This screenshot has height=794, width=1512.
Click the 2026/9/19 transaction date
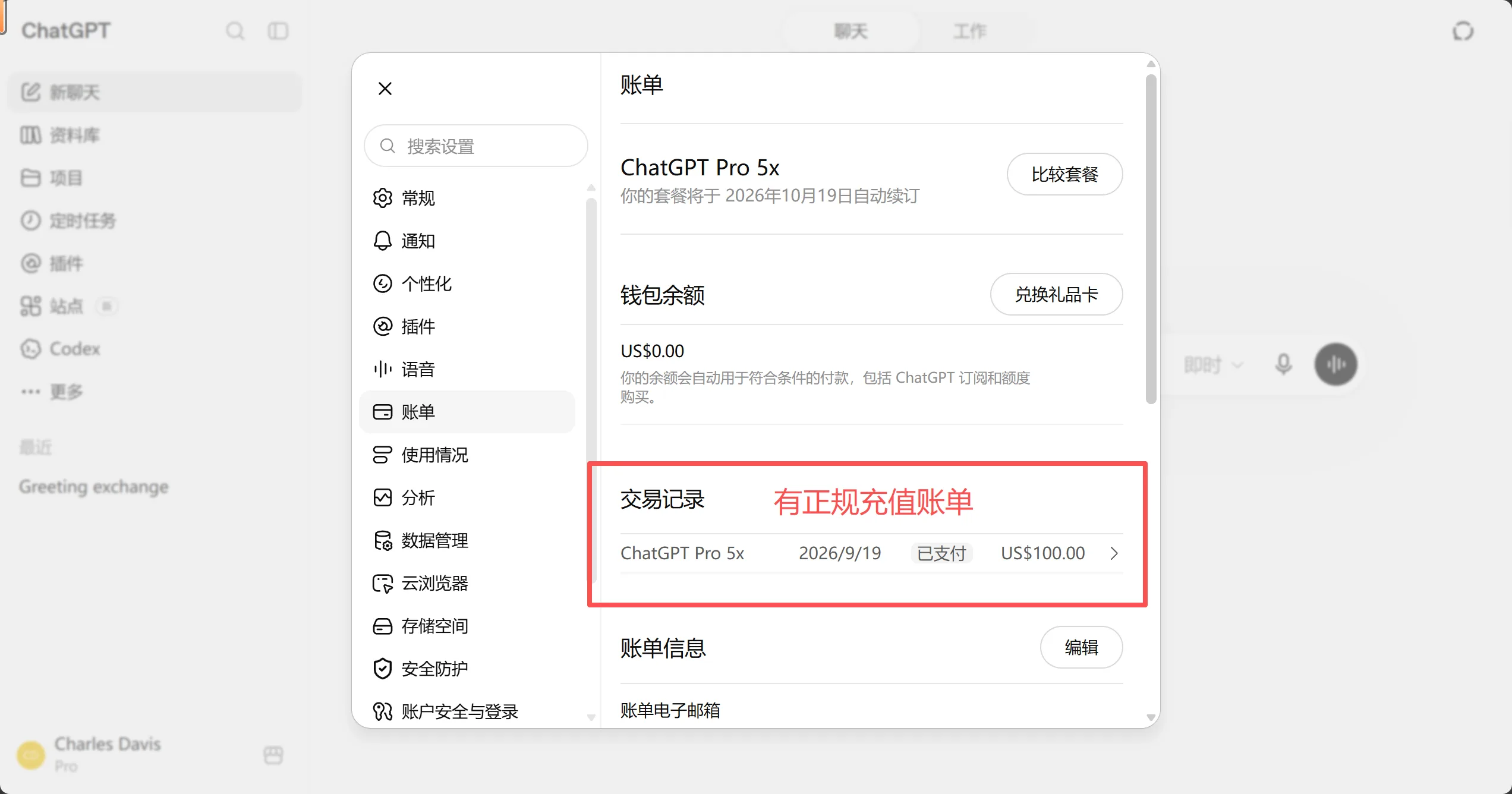tap(840, 553)
